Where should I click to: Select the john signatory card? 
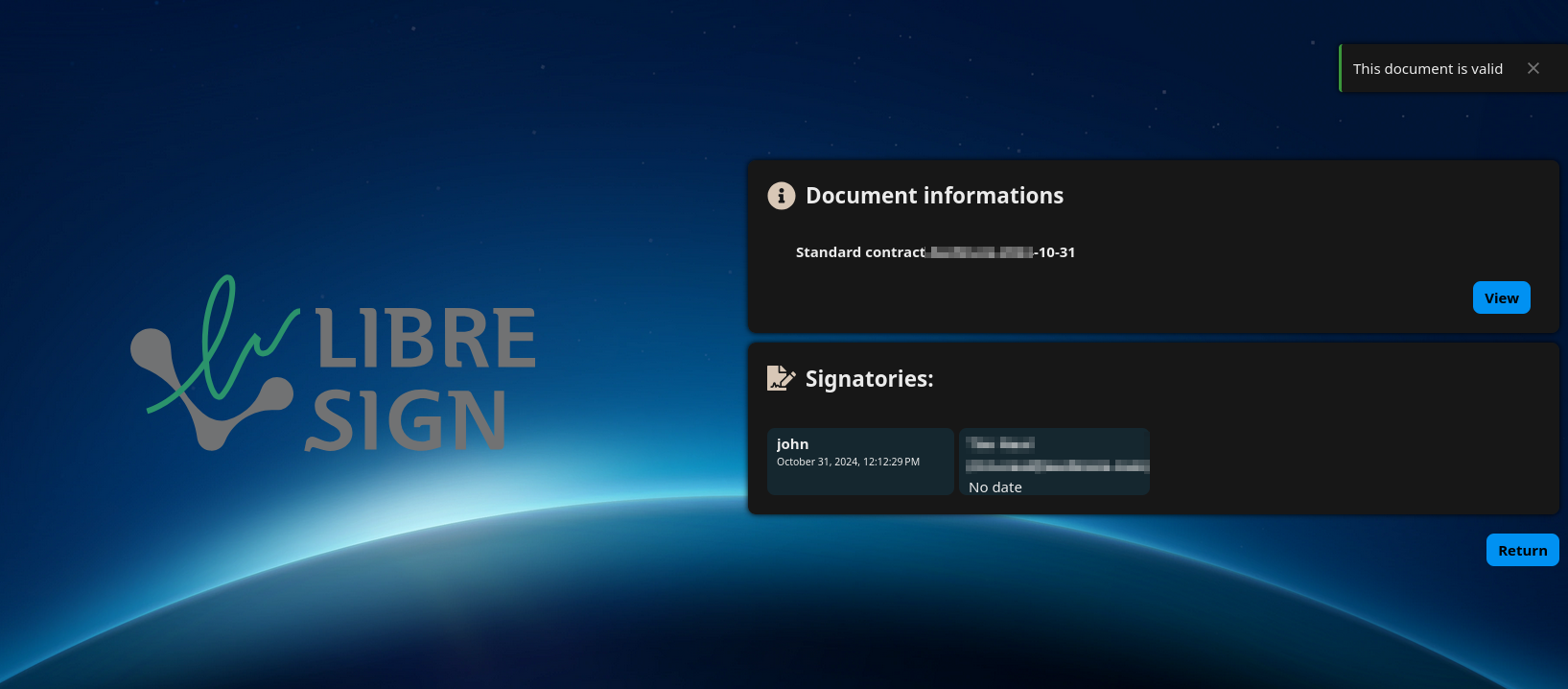(x=860, y=462)
